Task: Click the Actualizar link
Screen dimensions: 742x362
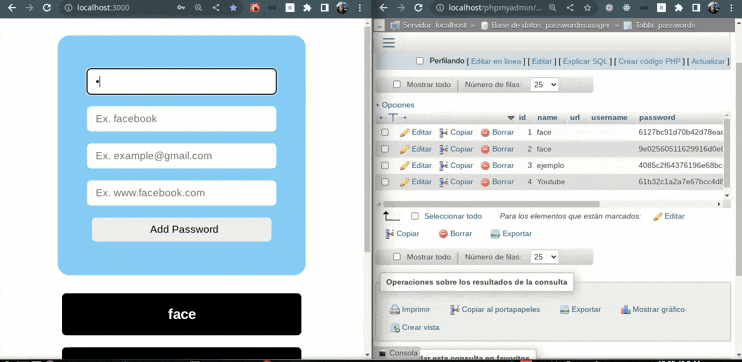Action: click(708, 62)
